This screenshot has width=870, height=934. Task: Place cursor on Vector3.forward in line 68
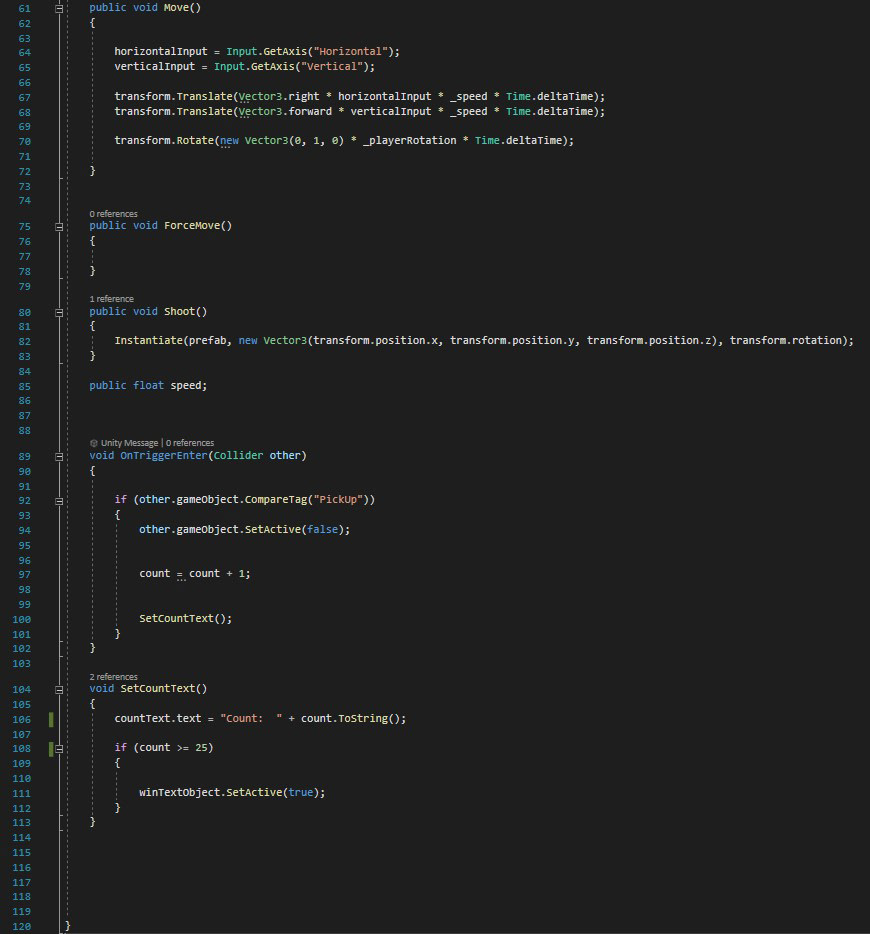(x=285, y=111)
